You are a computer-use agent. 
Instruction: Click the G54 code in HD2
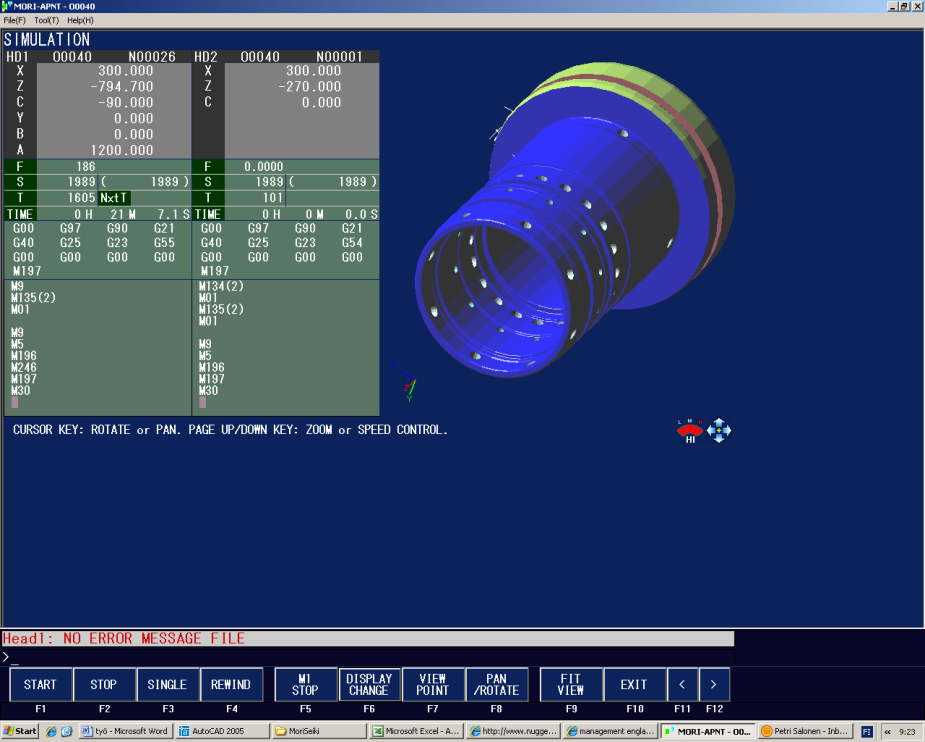click(352, 243)
